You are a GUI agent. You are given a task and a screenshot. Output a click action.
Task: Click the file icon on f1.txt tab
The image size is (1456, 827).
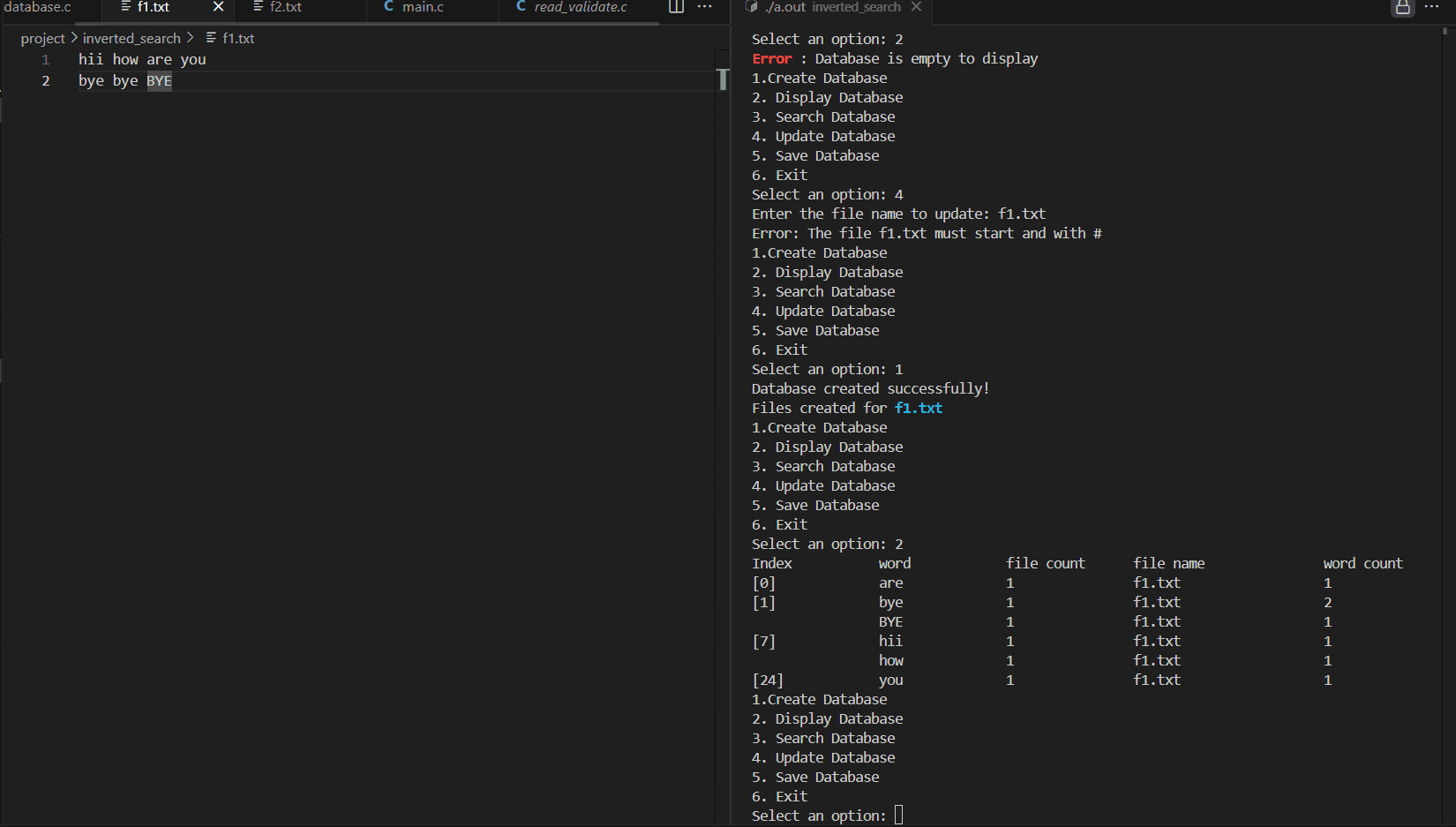[125, 7]
